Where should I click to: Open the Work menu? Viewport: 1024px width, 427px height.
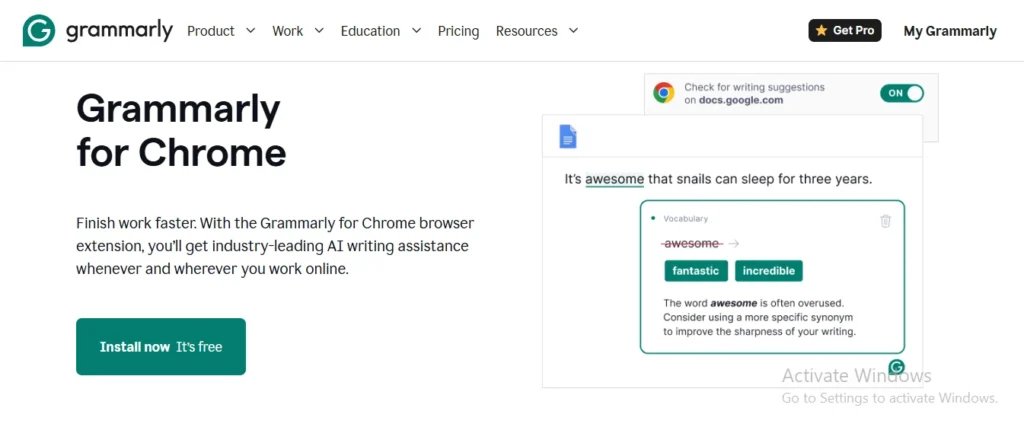pos(287,31)
